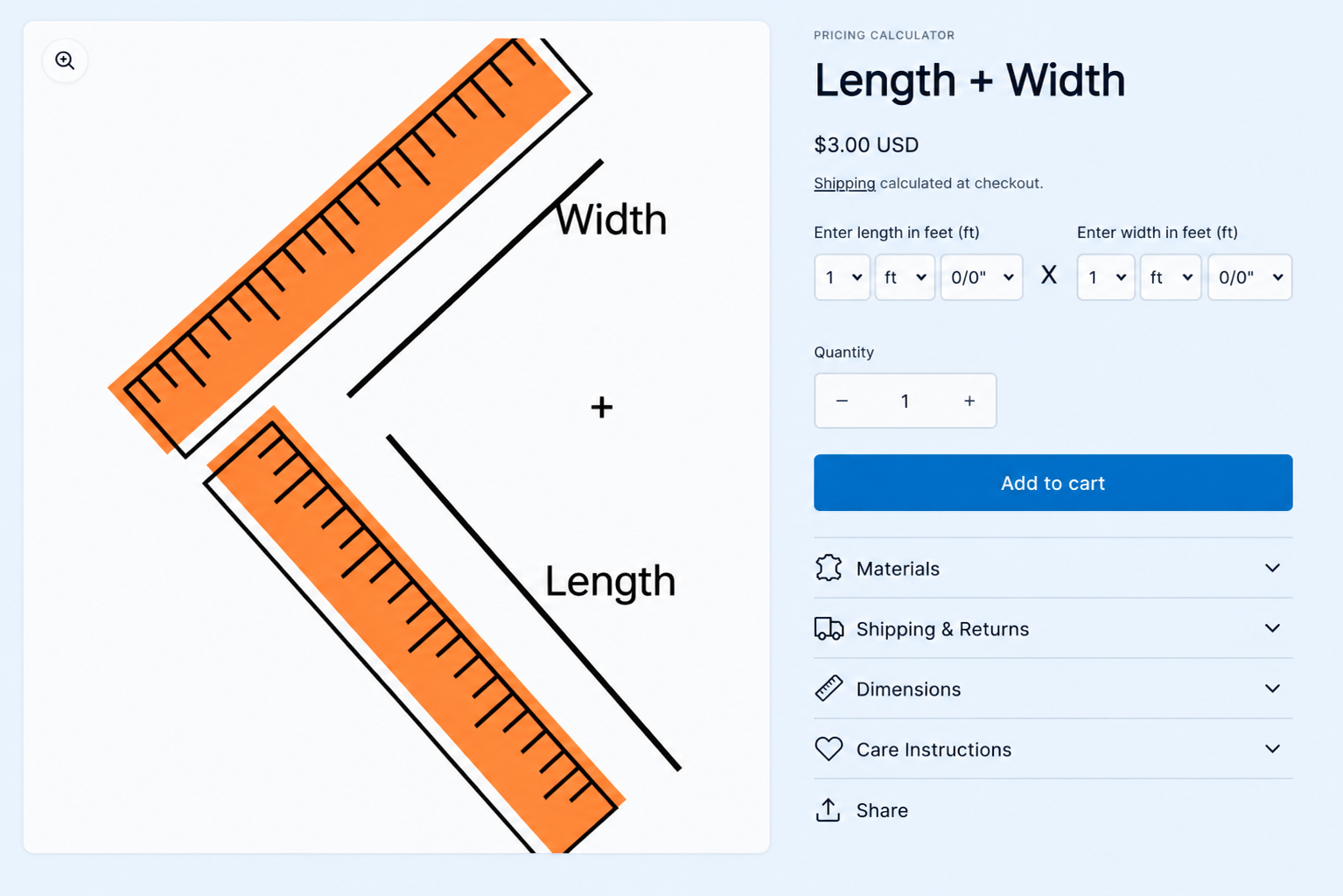
Task: Click the ruler Dimensions icon
Action: click(829, 689)
